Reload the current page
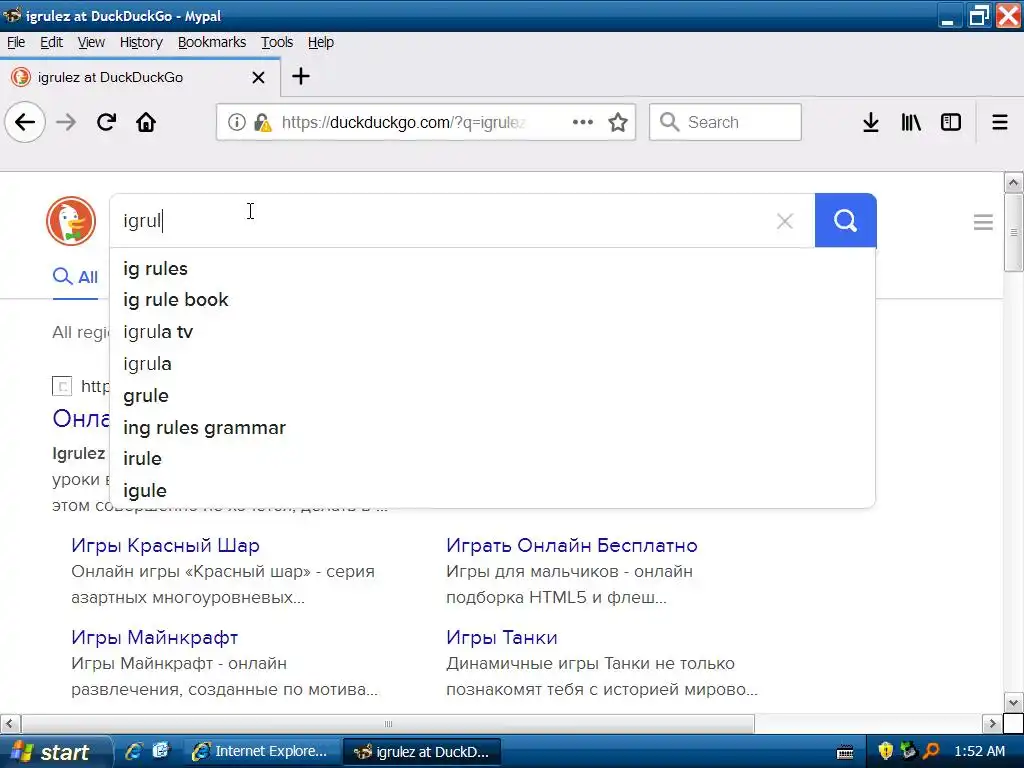This screenshot has height=768, width=1024. coord(106,122)
